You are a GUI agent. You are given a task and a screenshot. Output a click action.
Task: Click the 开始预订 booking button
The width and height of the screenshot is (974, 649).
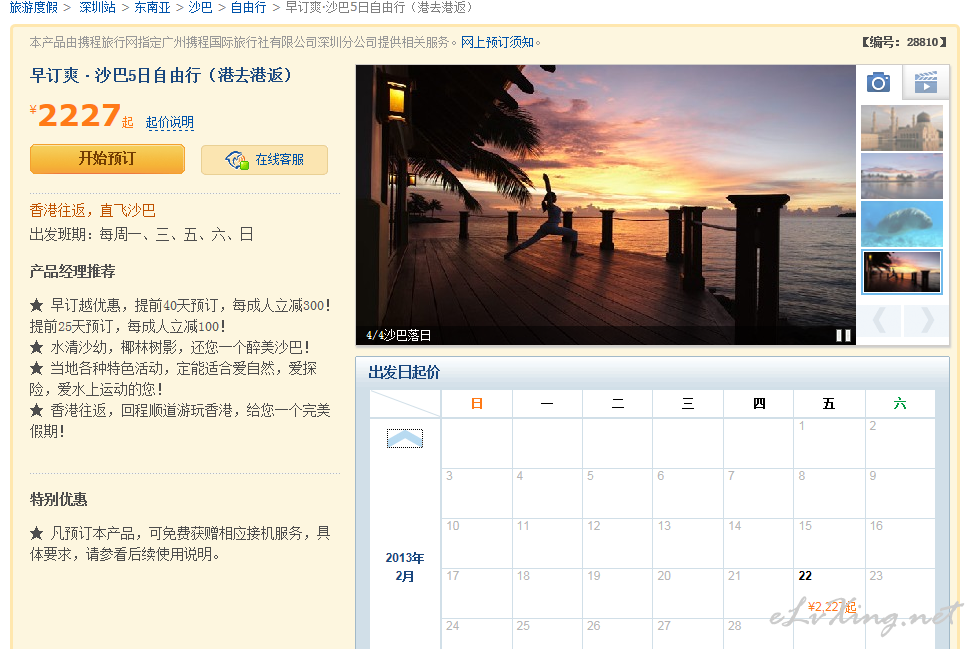click(x=107, y=159)
